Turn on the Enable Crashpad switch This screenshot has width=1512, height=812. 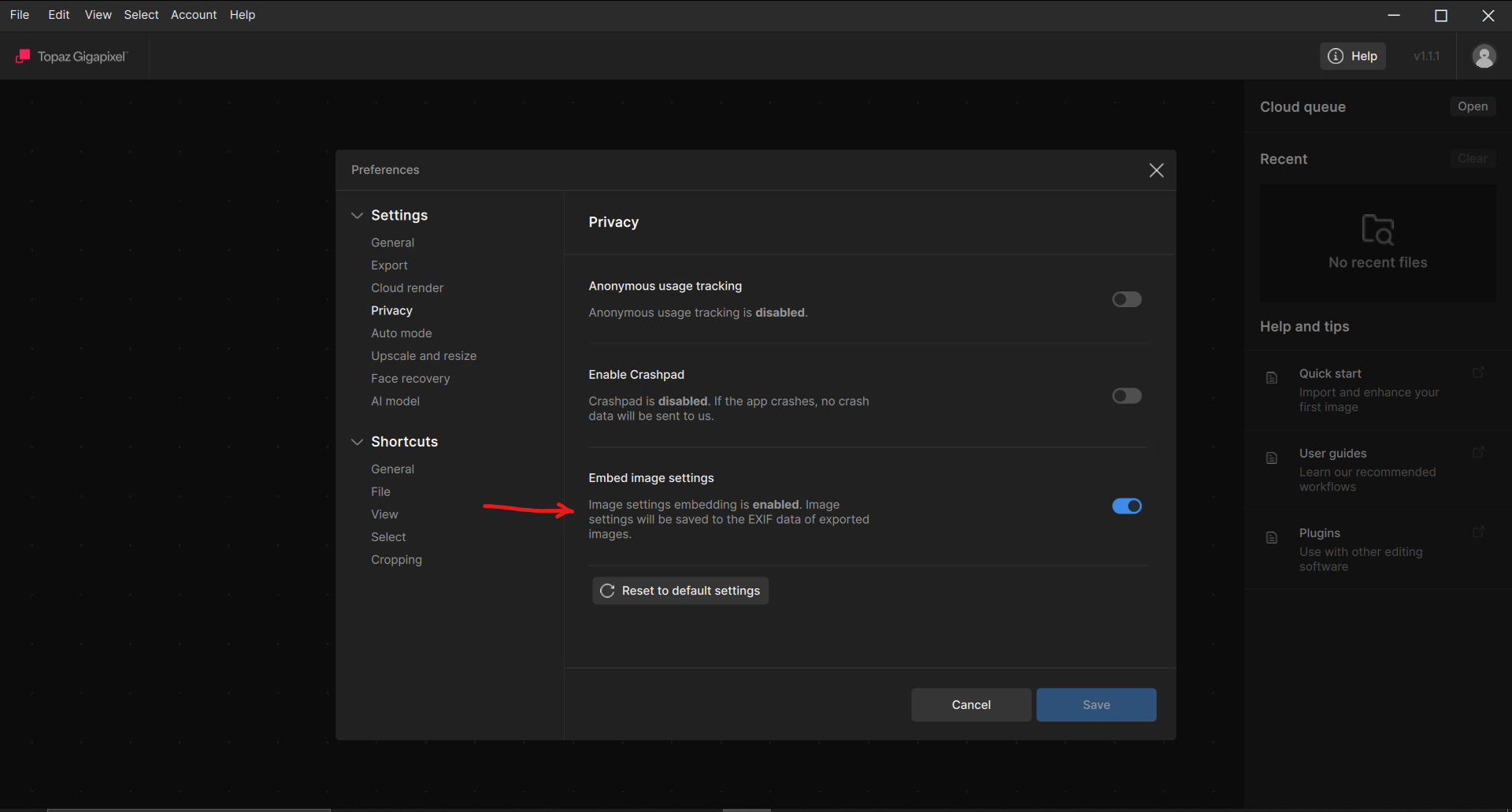[x=1126, y=395]
